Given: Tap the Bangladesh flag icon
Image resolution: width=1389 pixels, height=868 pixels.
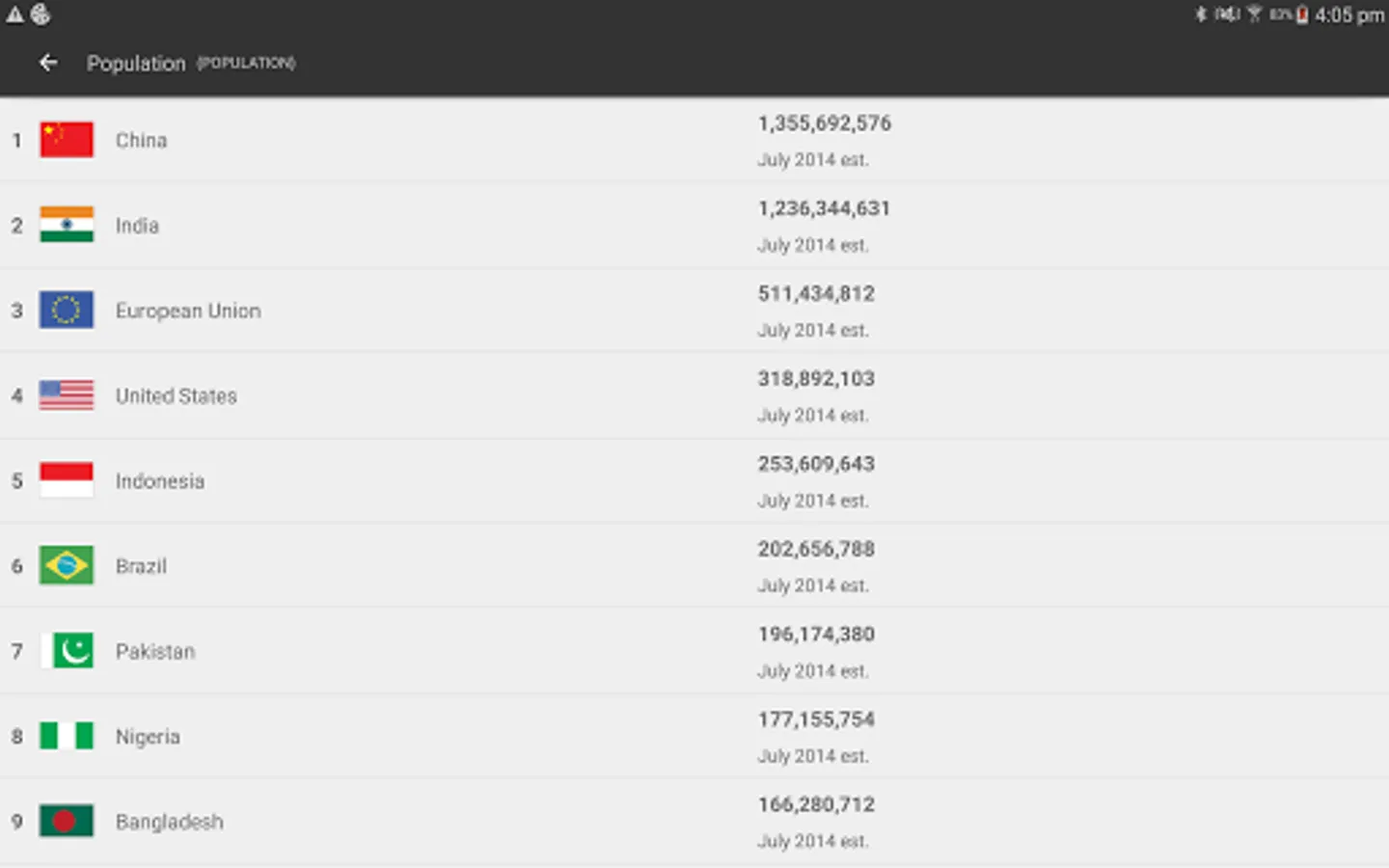Looking at the screenshot, I should coord(67,822).
